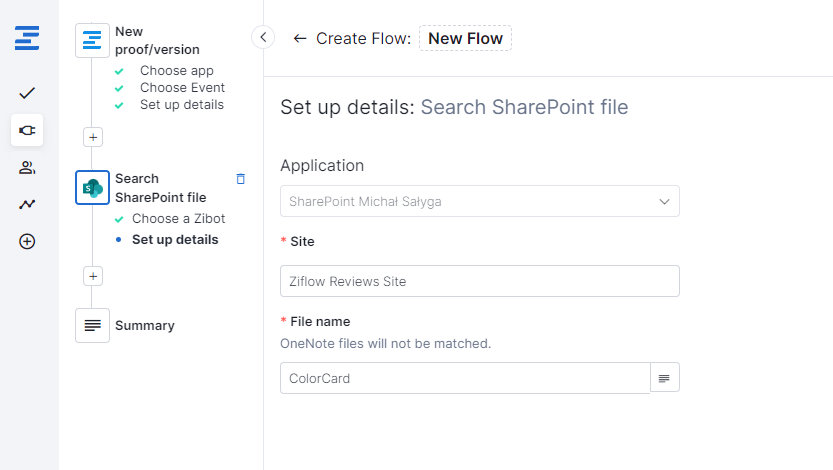Click the Summary step icon
The height and width of the screenshot is (470, 833).
click(x=92, y=326)
